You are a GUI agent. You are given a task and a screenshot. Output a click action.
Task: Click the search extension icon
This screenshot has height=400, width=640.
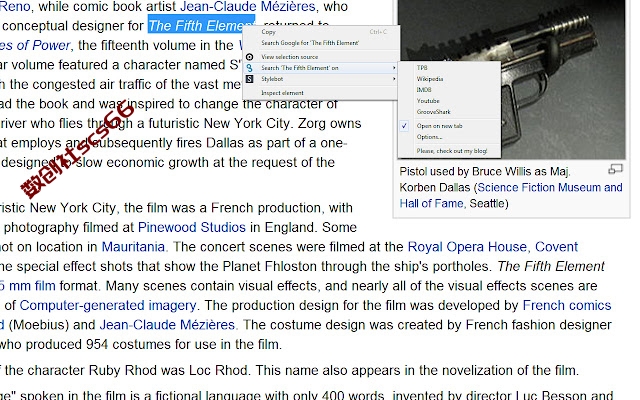pyautogui.click(x=249, y=68)
